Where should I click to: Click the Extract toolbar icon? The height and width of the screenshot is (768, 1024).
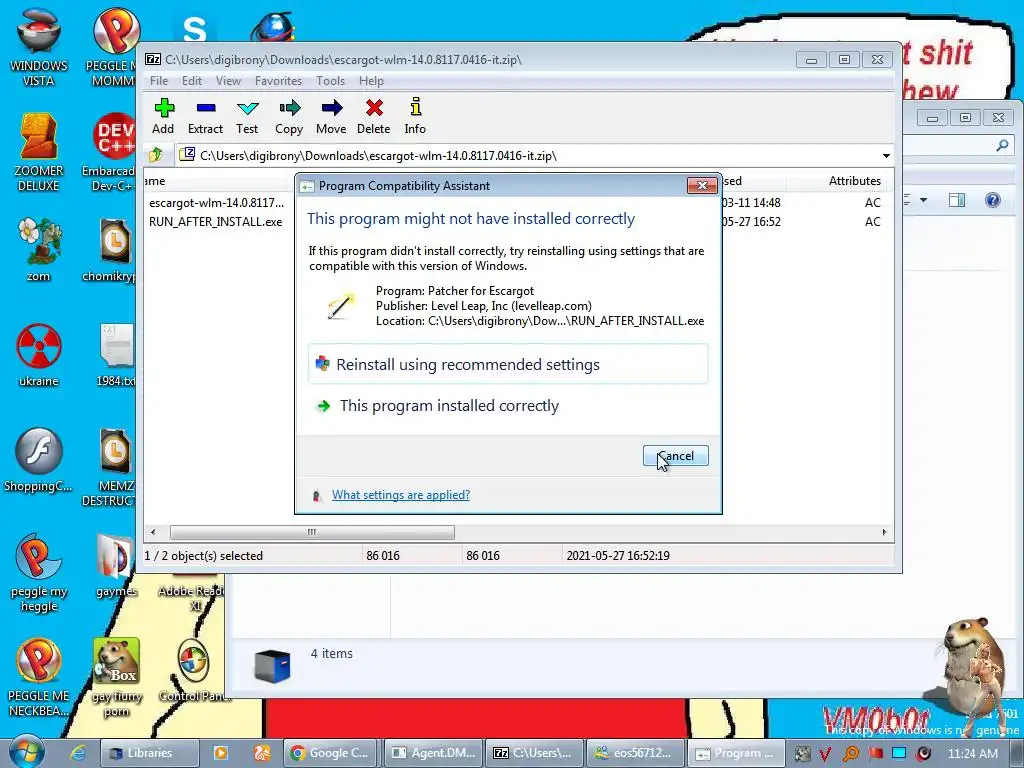206,116
